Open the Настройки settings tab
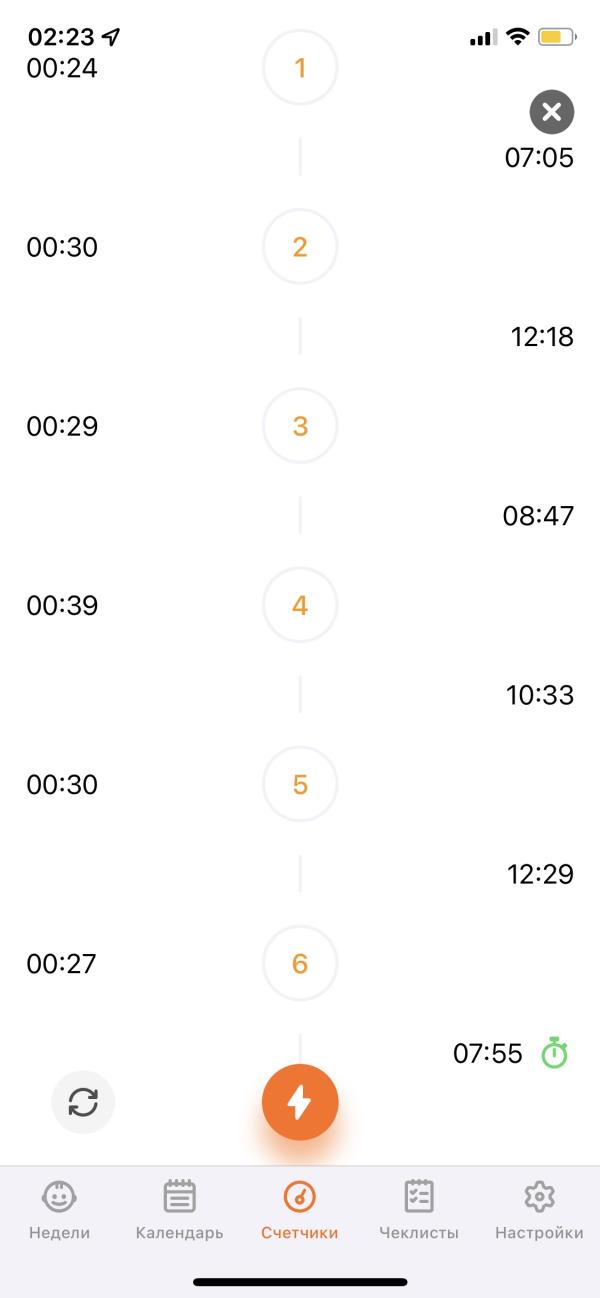This screenshot has width=600, height=1298. click(x=539, y=1208)
